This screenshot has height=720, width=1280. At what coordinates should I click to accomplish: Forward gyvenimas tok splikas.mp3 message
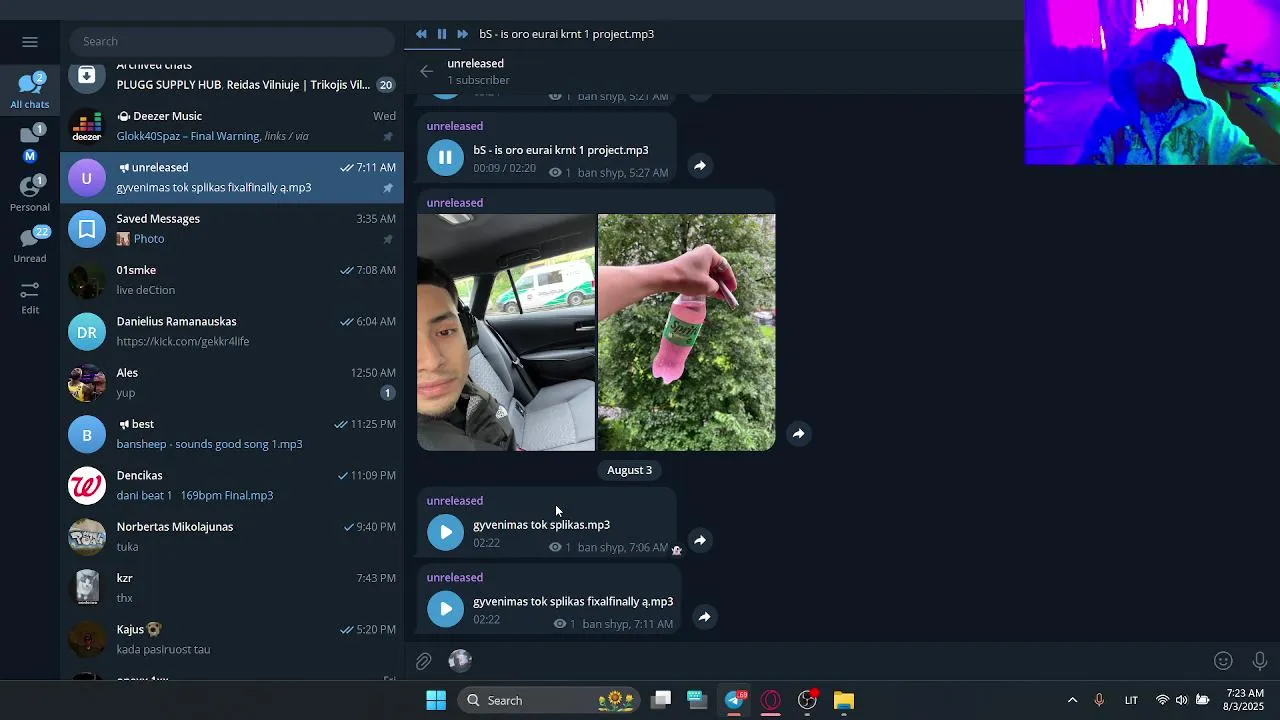pyautogui.click(x=700, y=541)
